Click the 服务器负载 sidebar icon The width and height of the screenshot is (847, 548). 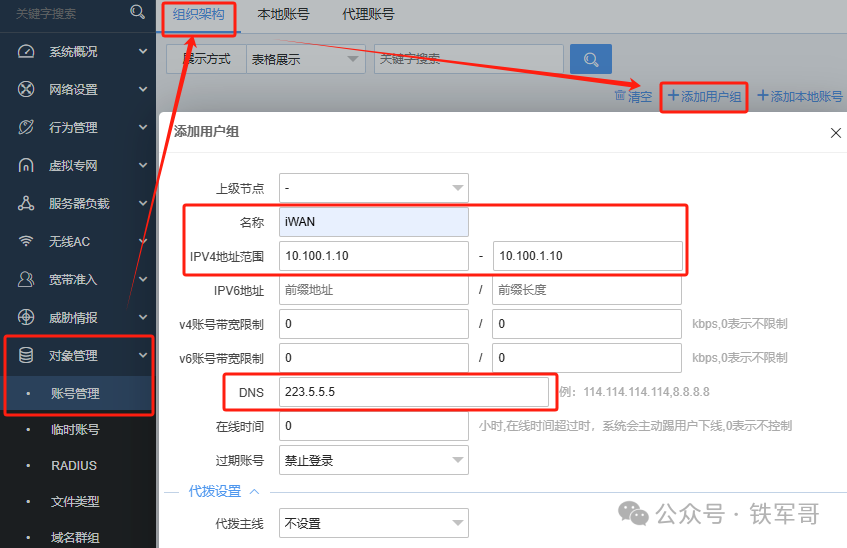click(x=26, y=203)
